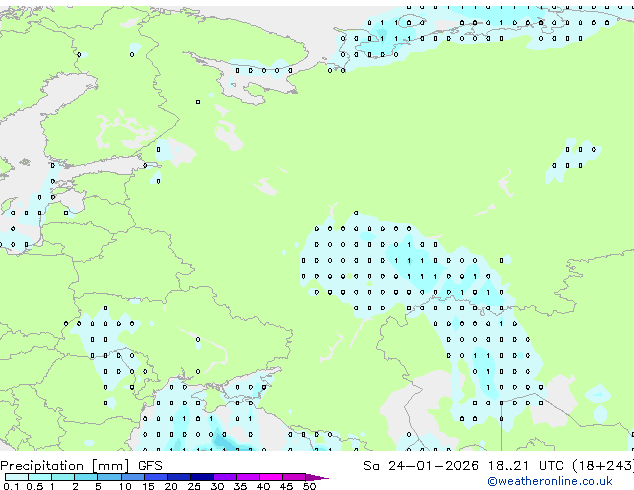Click the legend value label '35'

point(240,486)
